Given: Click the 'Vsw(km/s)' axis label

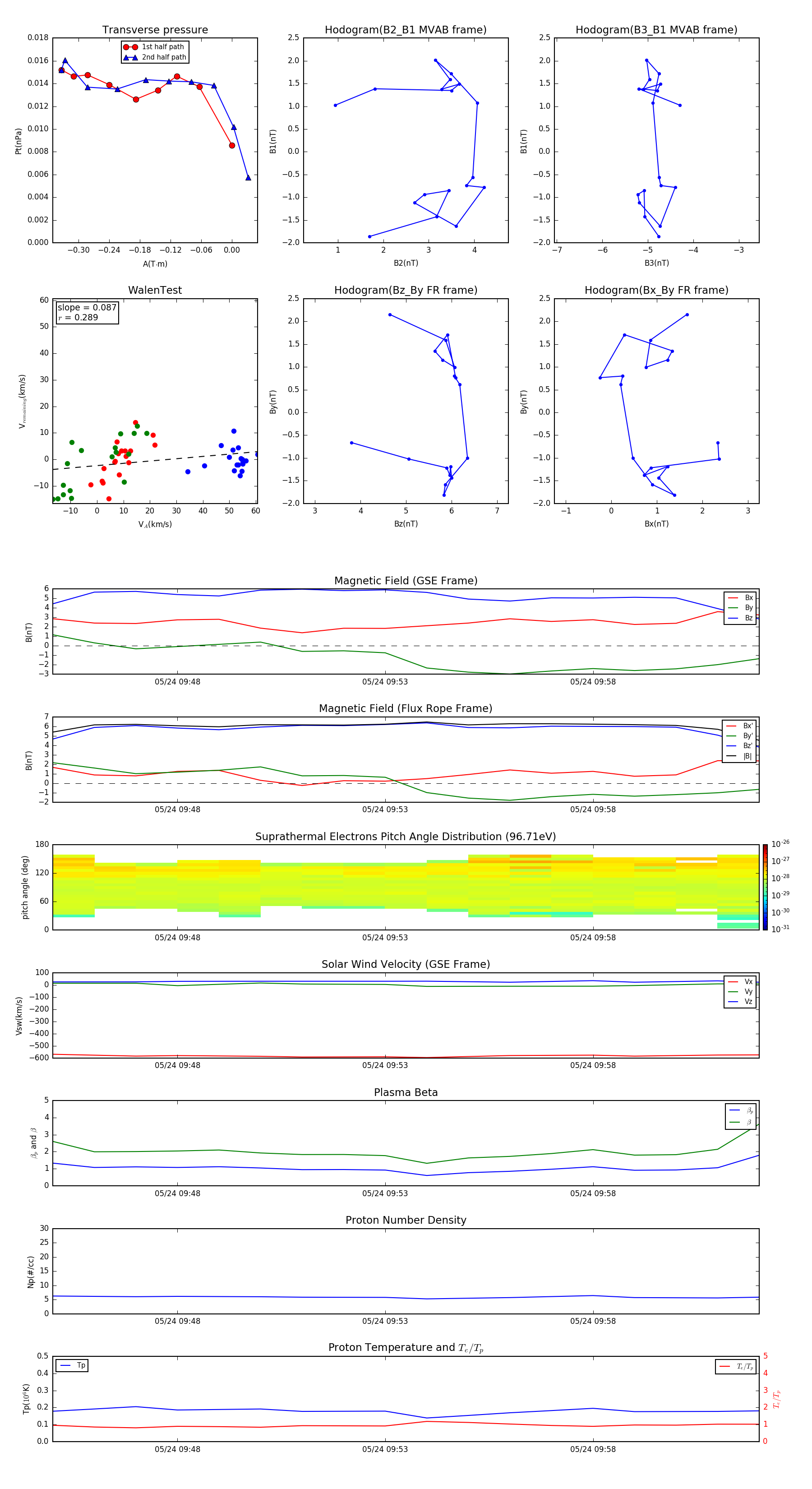Looking at the screenshot, I should pos(18,1016).
